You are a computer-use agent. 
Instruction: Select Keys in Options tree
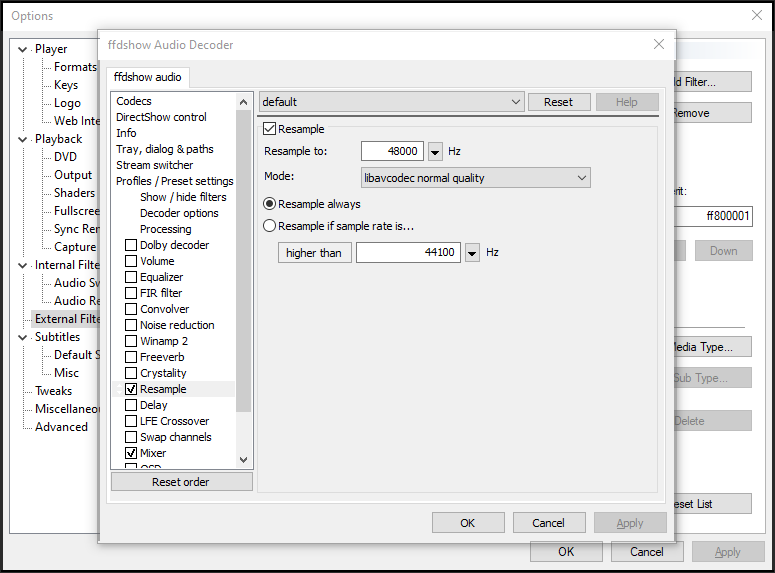tap(66, 85)
